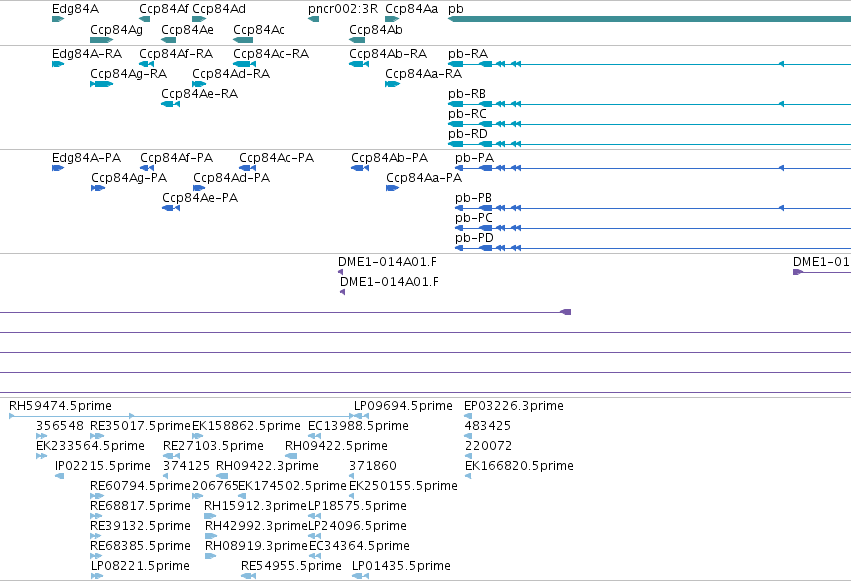Click the Ccp84Ae-PA protein
Image resolution: width=851 pixels, height=581 pixels.
click(x=171, y=208)
